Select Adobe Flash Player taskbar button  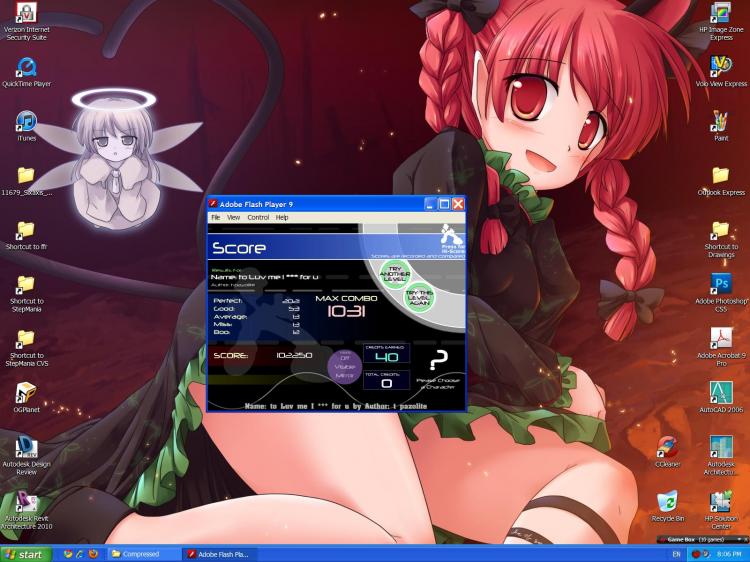point(220,554)
